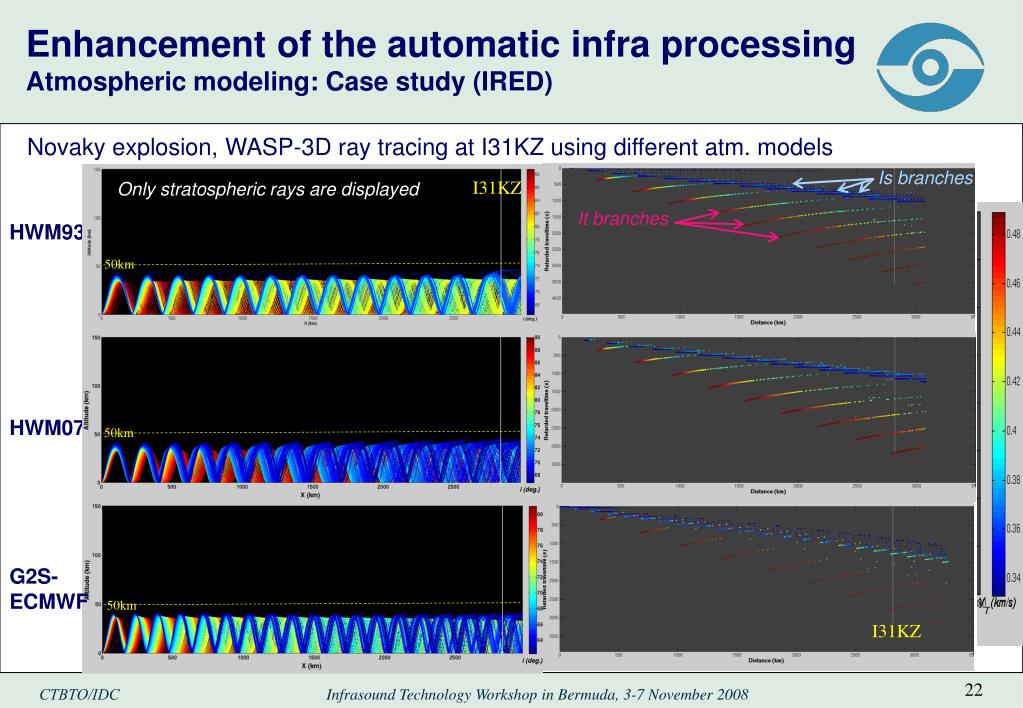Click the 'Distance (km)' axis label under HWM07 travel time plot
Screen dimensions: 1023x708
click(767, 491)
